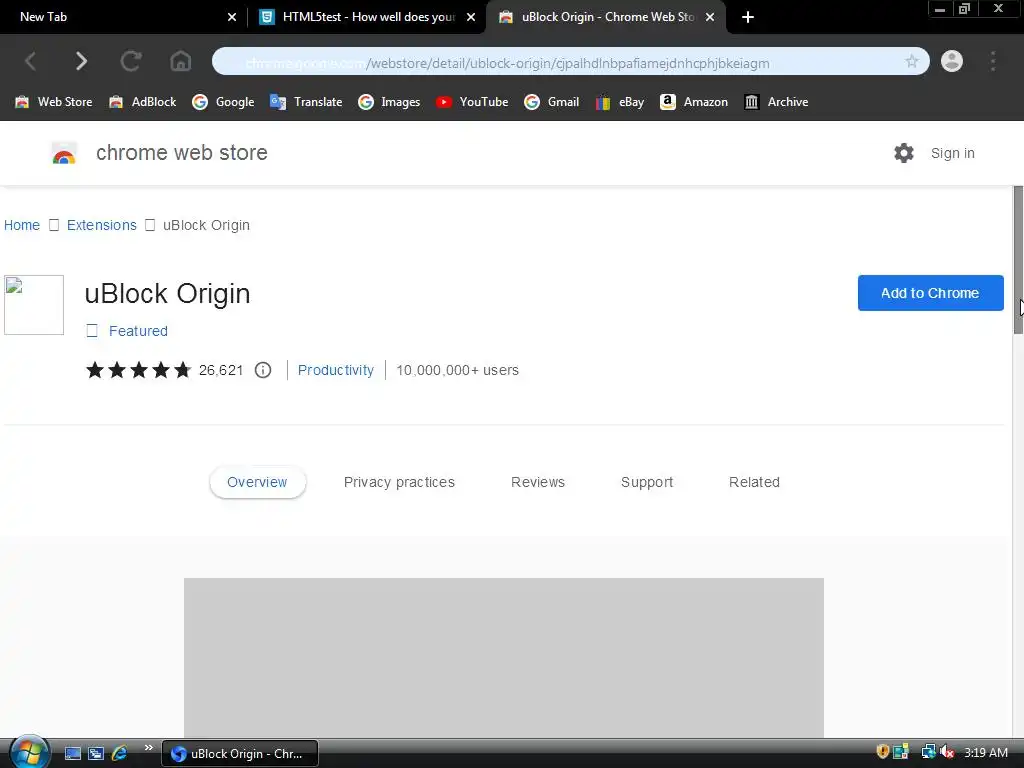Viewport: 1024px width, 768px height.
Task: Open the rating info icon
Action: (263, 370)
